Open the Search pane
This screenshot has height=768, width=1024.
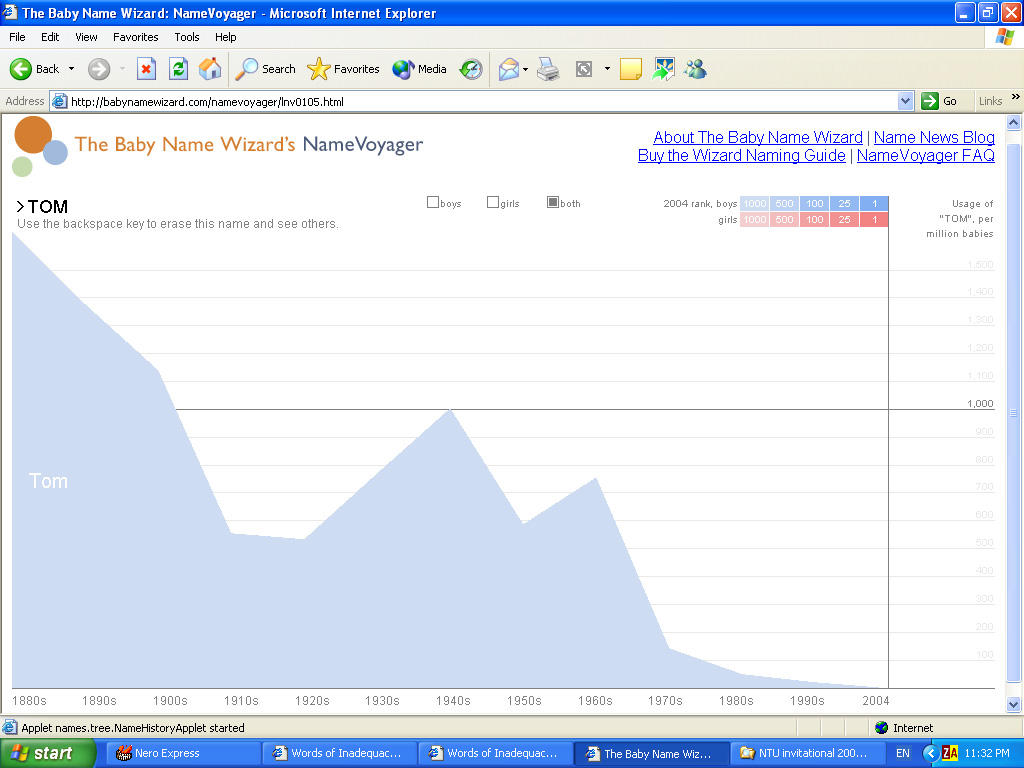[x=266, y=69]
